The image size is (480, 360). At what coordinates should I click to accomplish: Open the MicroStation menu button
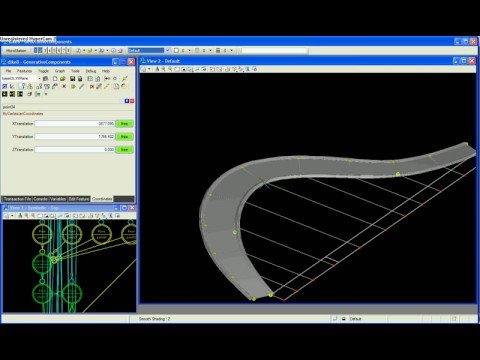16,51
